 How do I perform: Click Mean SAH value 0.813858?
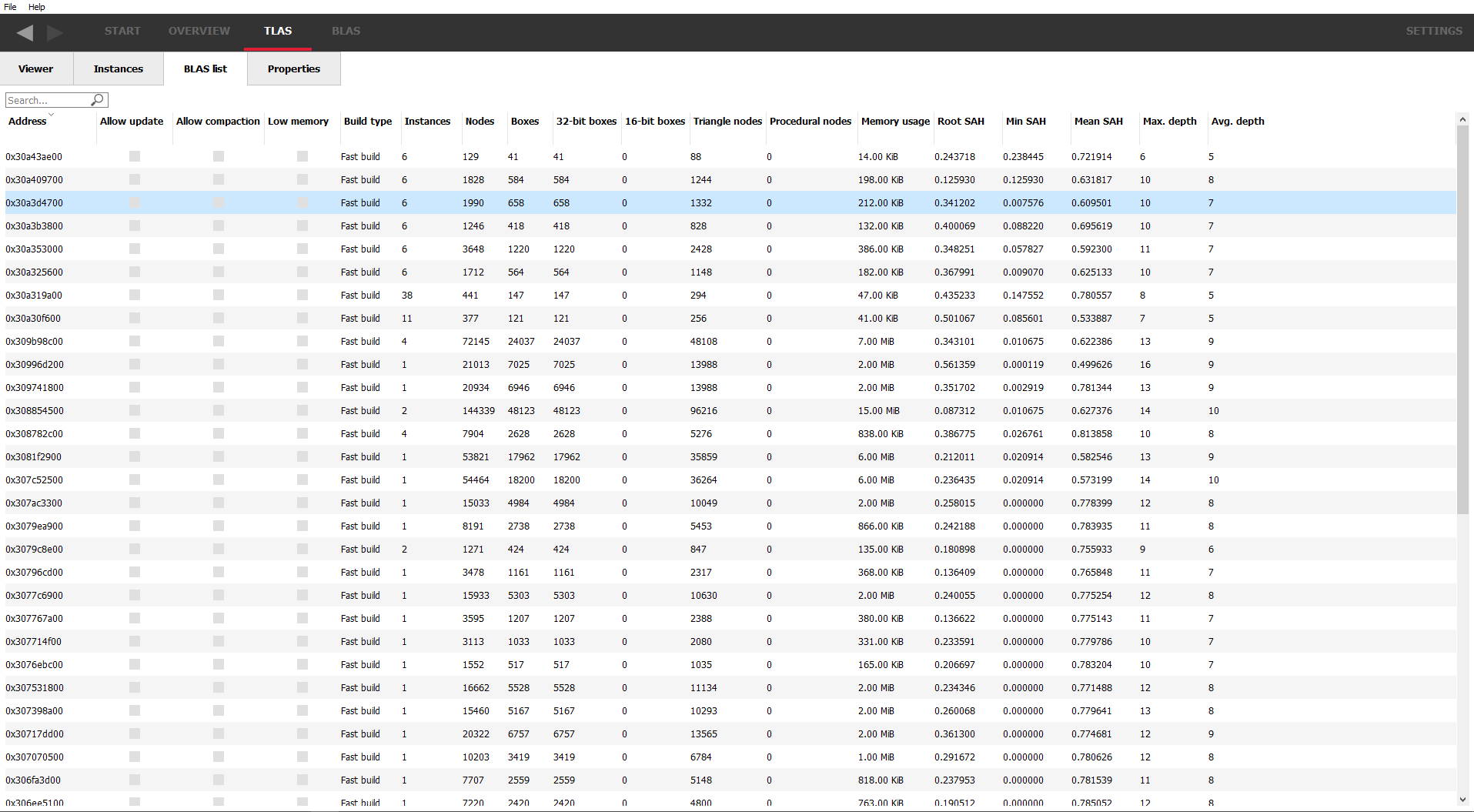1091,433
